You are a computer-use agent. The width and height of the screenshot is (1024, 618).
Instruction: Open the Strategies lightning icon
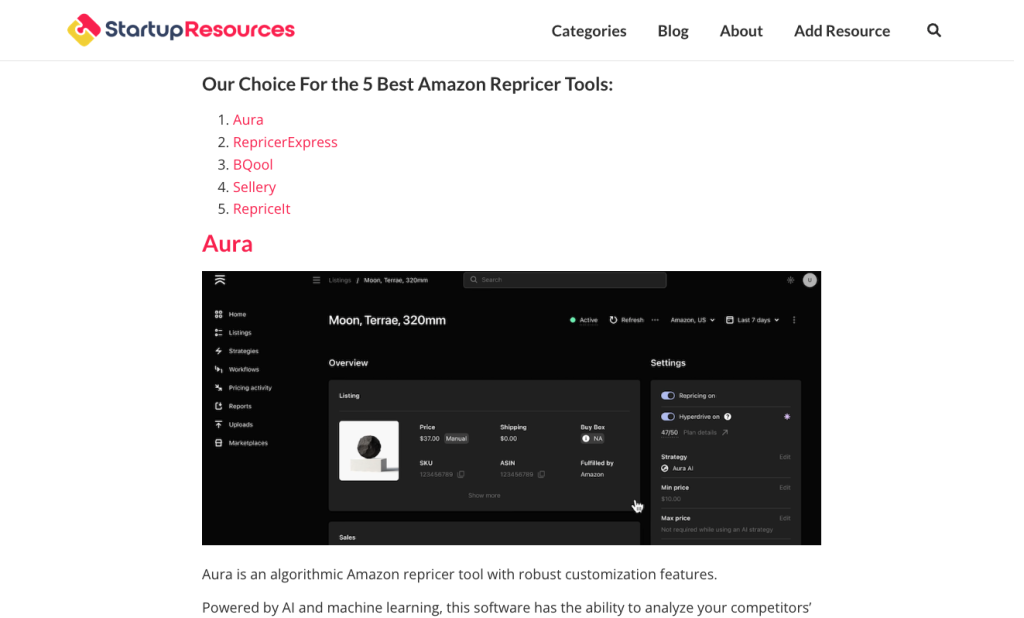[218, 351]
